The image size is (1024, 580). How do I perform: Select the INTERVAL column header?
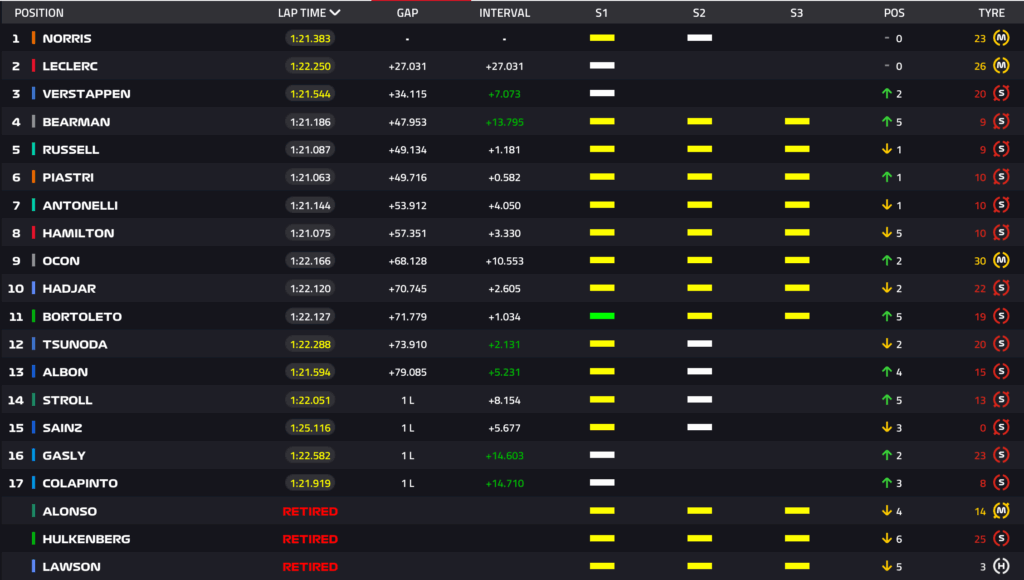click(505, 13)
